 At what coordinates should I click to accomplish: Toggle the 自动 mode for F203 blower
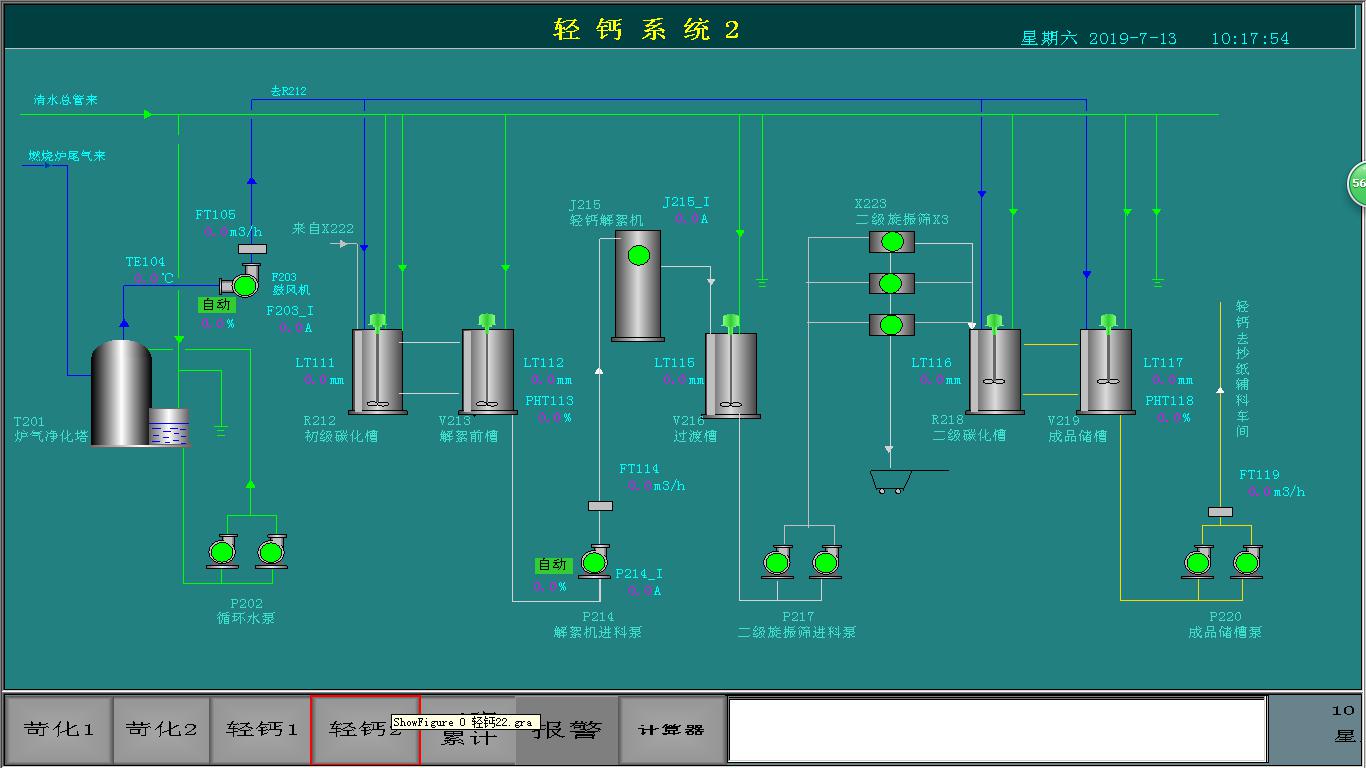[x=216, y=304]
